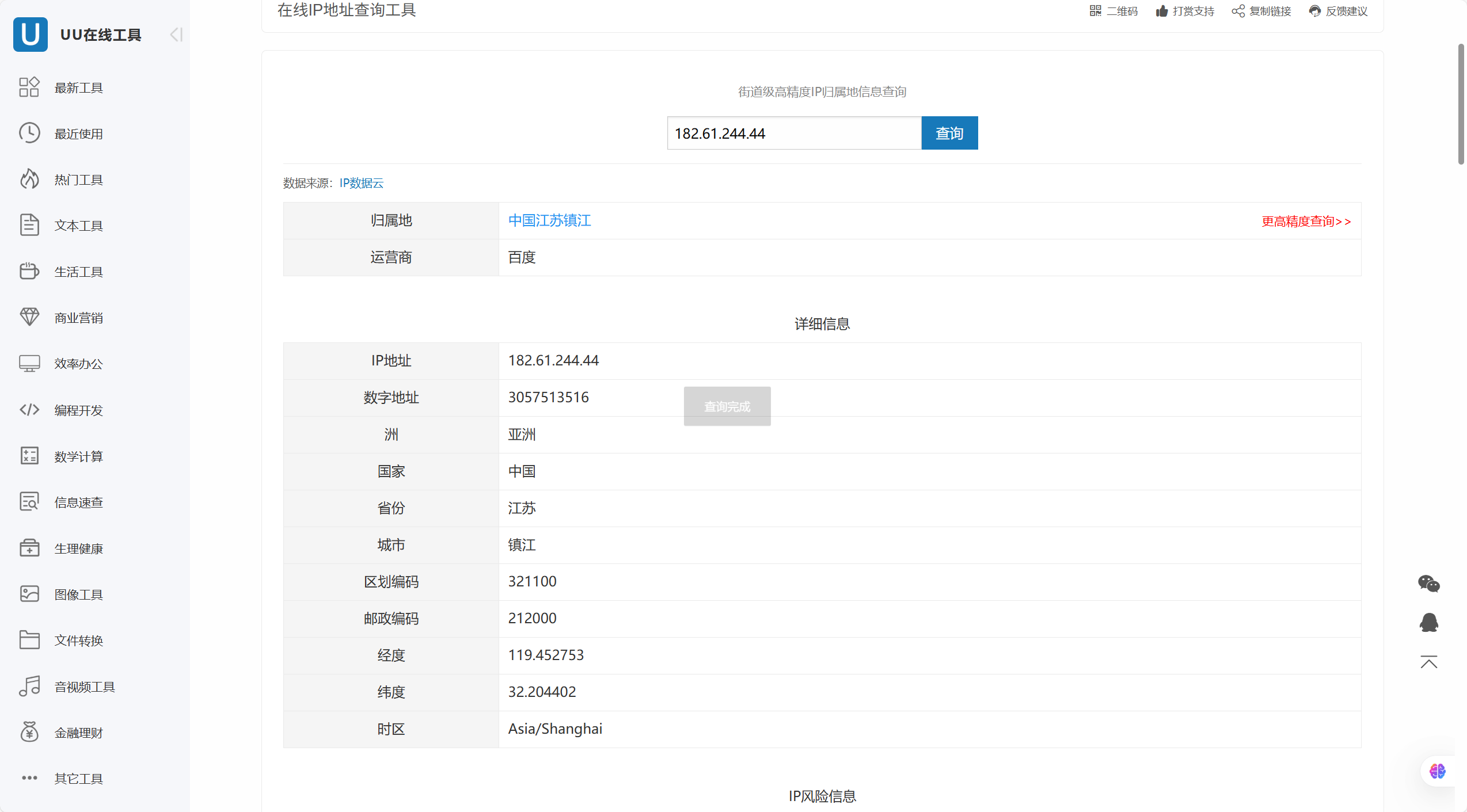Collapse the sidebar with the arrow icon
Image resolution: width=1467 pixels, height=812 pixels.
[176, 35]
